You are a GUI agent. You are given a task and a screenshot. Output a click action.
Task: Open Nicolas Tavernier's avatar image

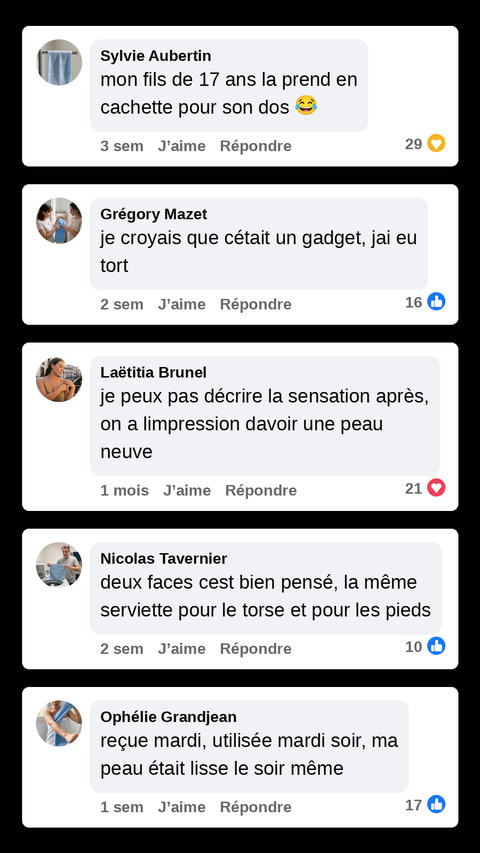click(x=59, y=565)
